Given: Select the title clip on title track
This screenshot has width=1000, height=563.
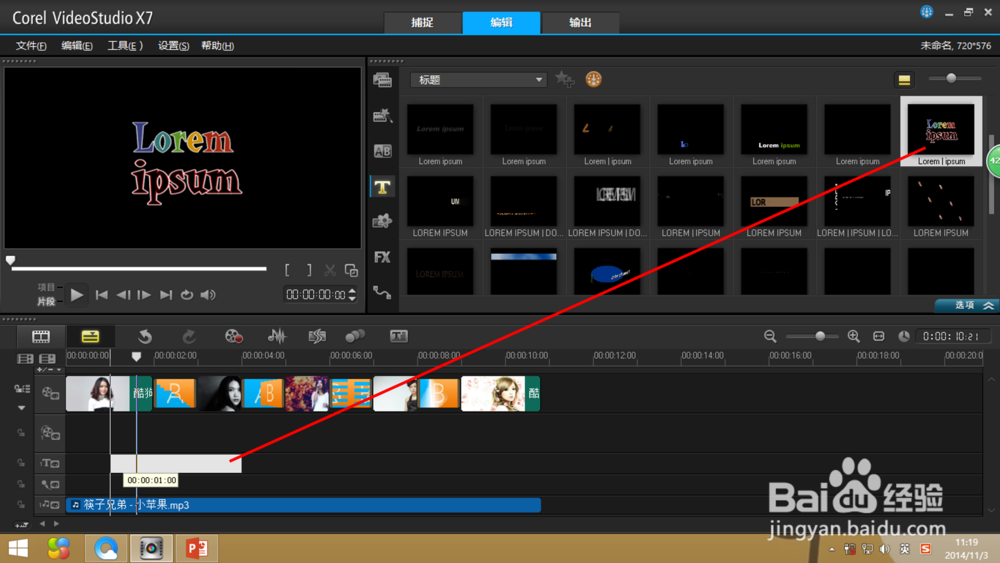Looking at the screenshot, I should point(176,464).
